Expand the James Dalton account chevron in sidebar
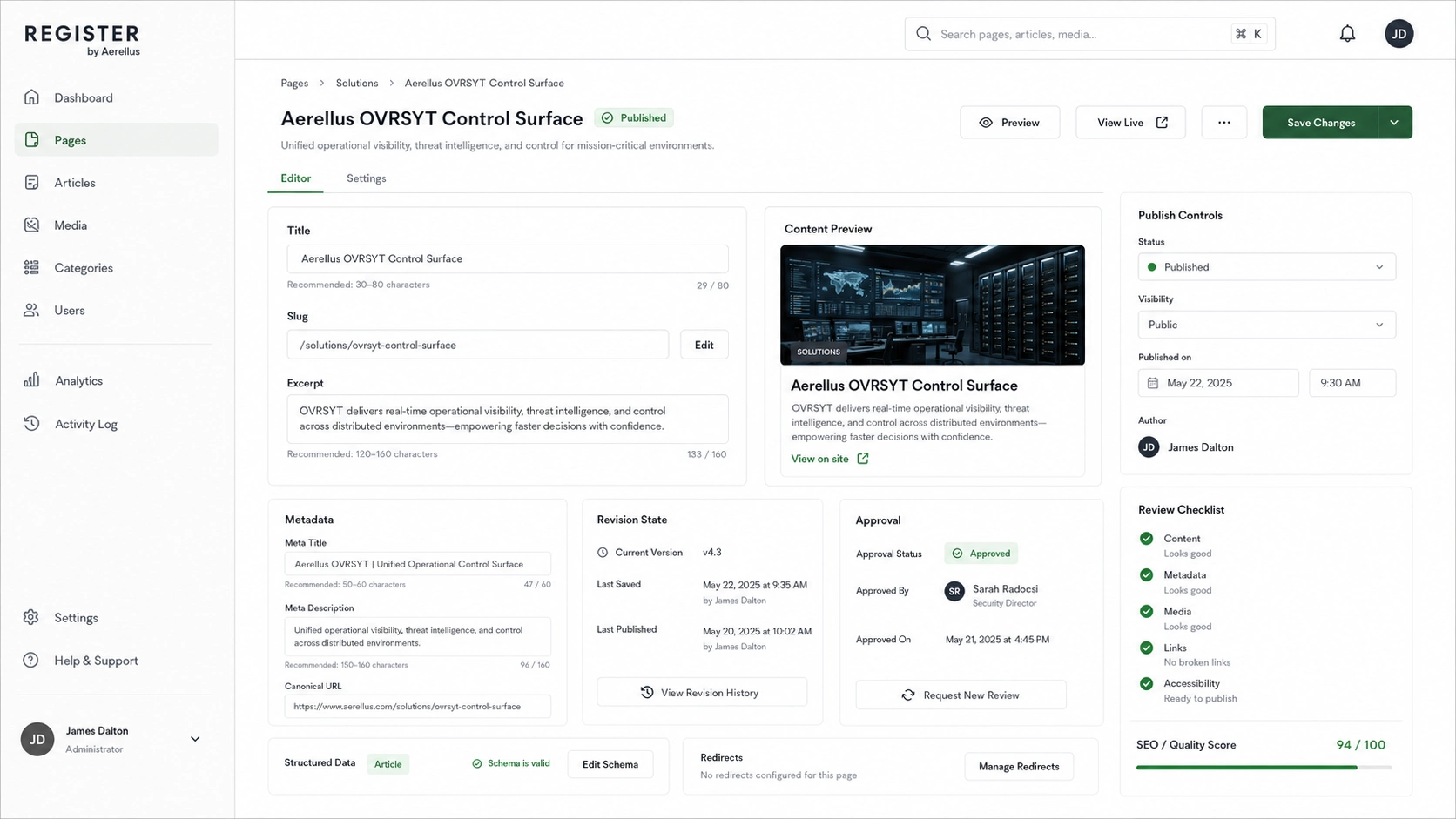The height and width of the screenshot is (819, 1456). 195,739
